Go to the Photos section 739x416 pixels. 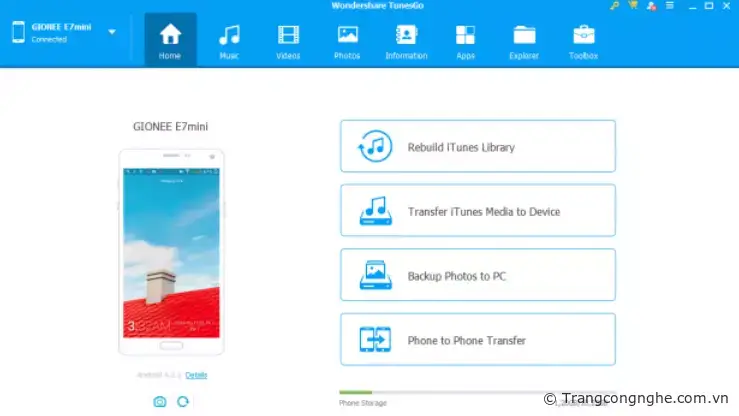point(347,41)
